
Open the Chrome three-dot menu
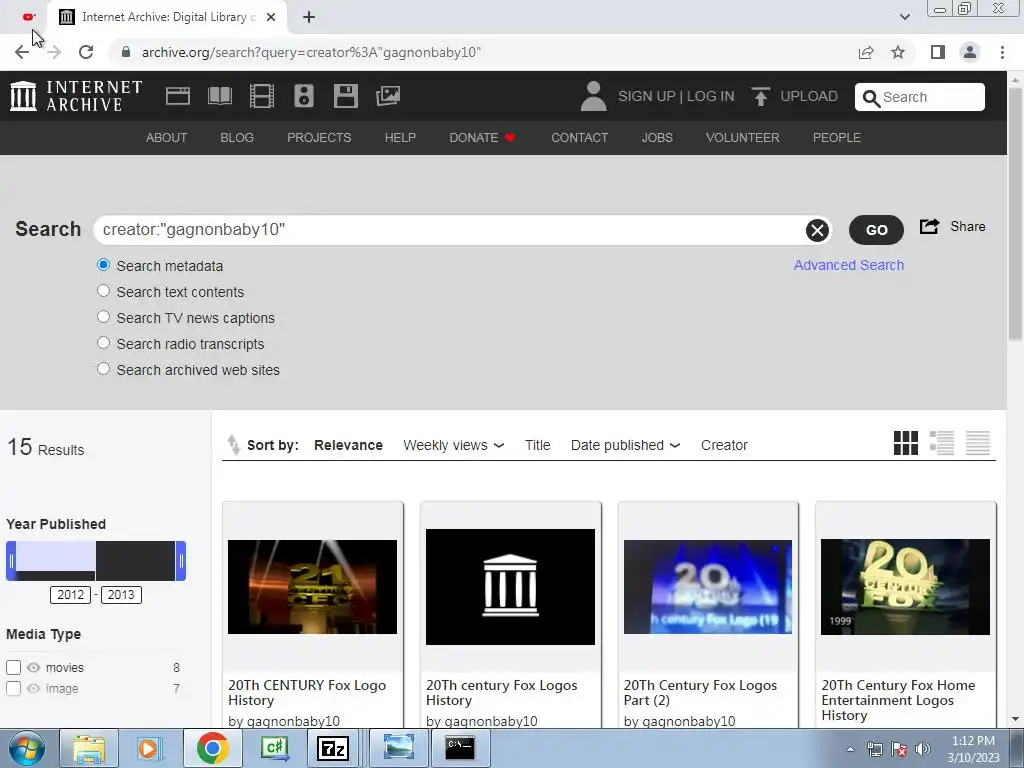(x=1002, y=52)
